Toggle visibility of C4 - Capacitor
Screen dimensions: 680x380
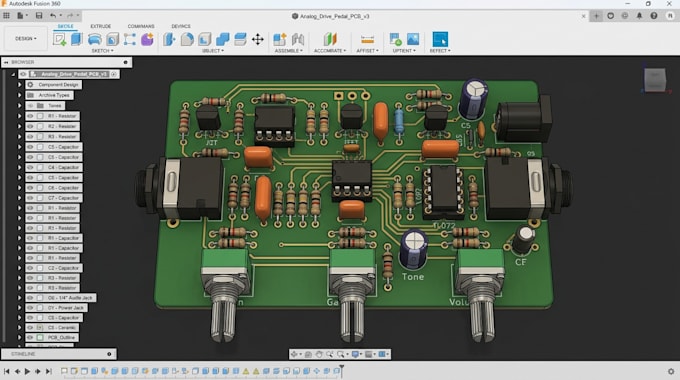click(x=30, y=167)
